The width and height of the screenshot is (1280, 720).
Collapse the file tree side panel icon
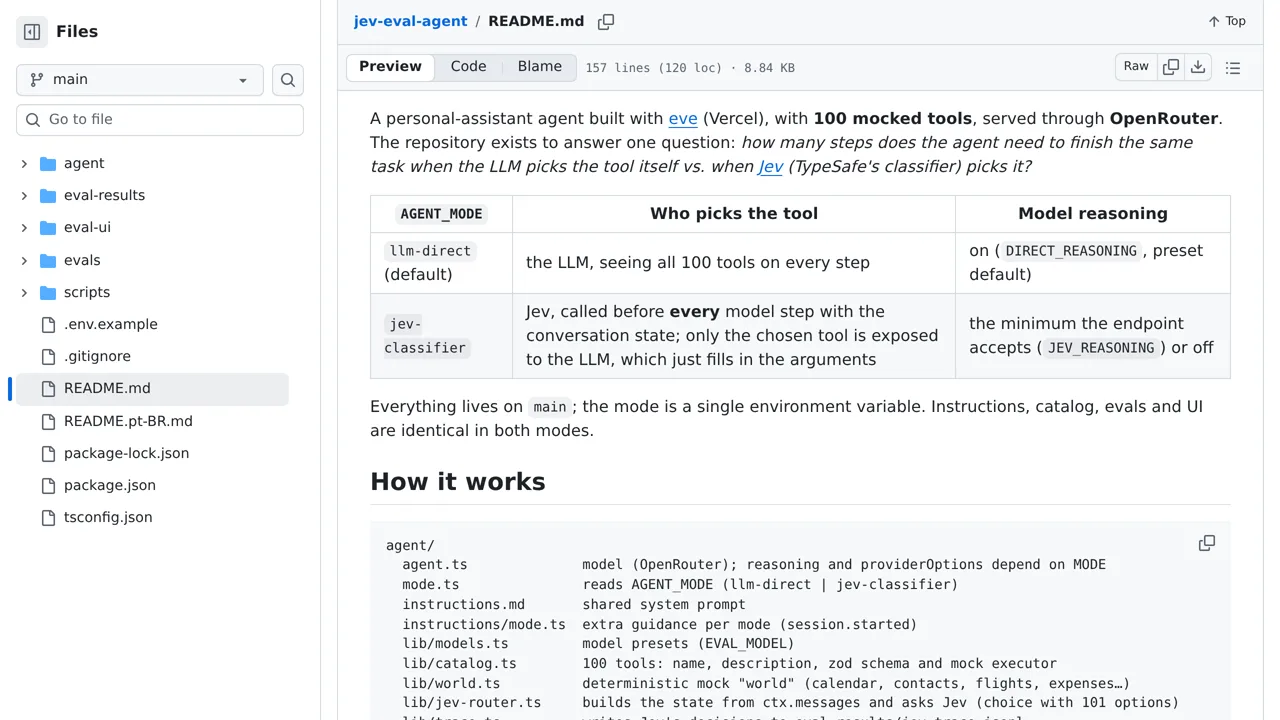coord(32,32)
